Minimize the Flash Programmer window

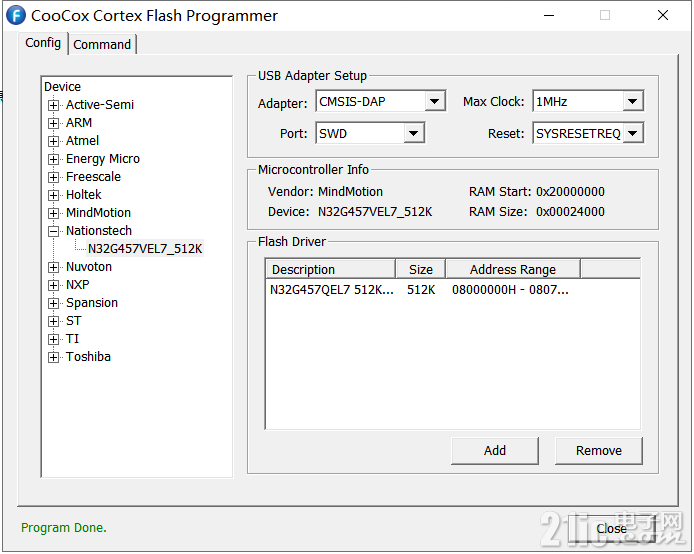click(x=549, y=15)
